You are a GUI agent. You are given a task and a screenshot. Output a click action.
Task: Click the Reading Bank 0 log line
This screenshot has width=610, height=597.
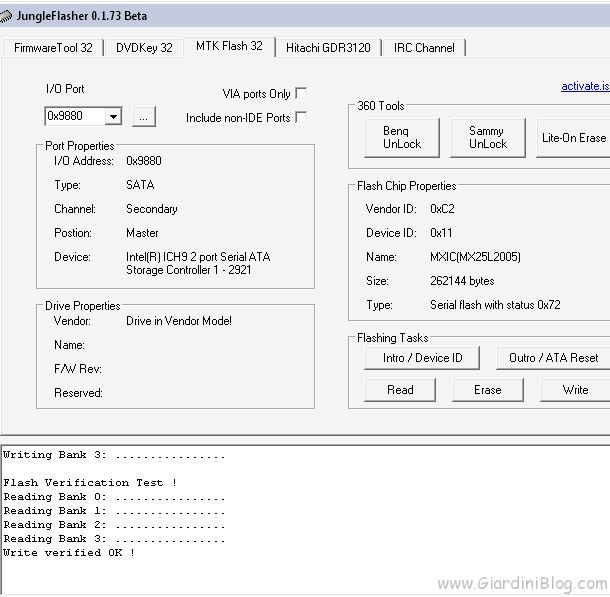(114, 497)
